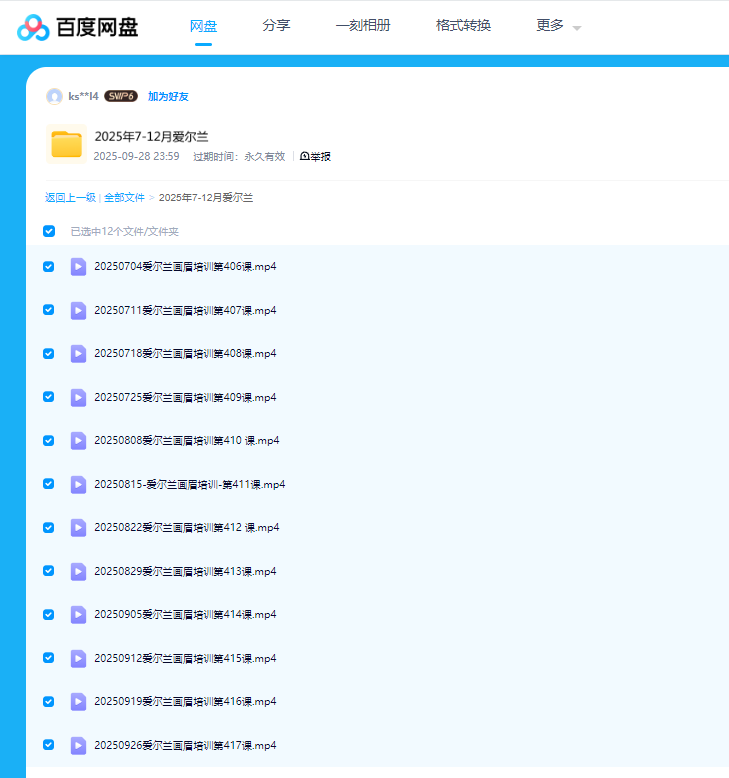Open the 格式转换 tab
729x778 pixels.
point(464,25)
